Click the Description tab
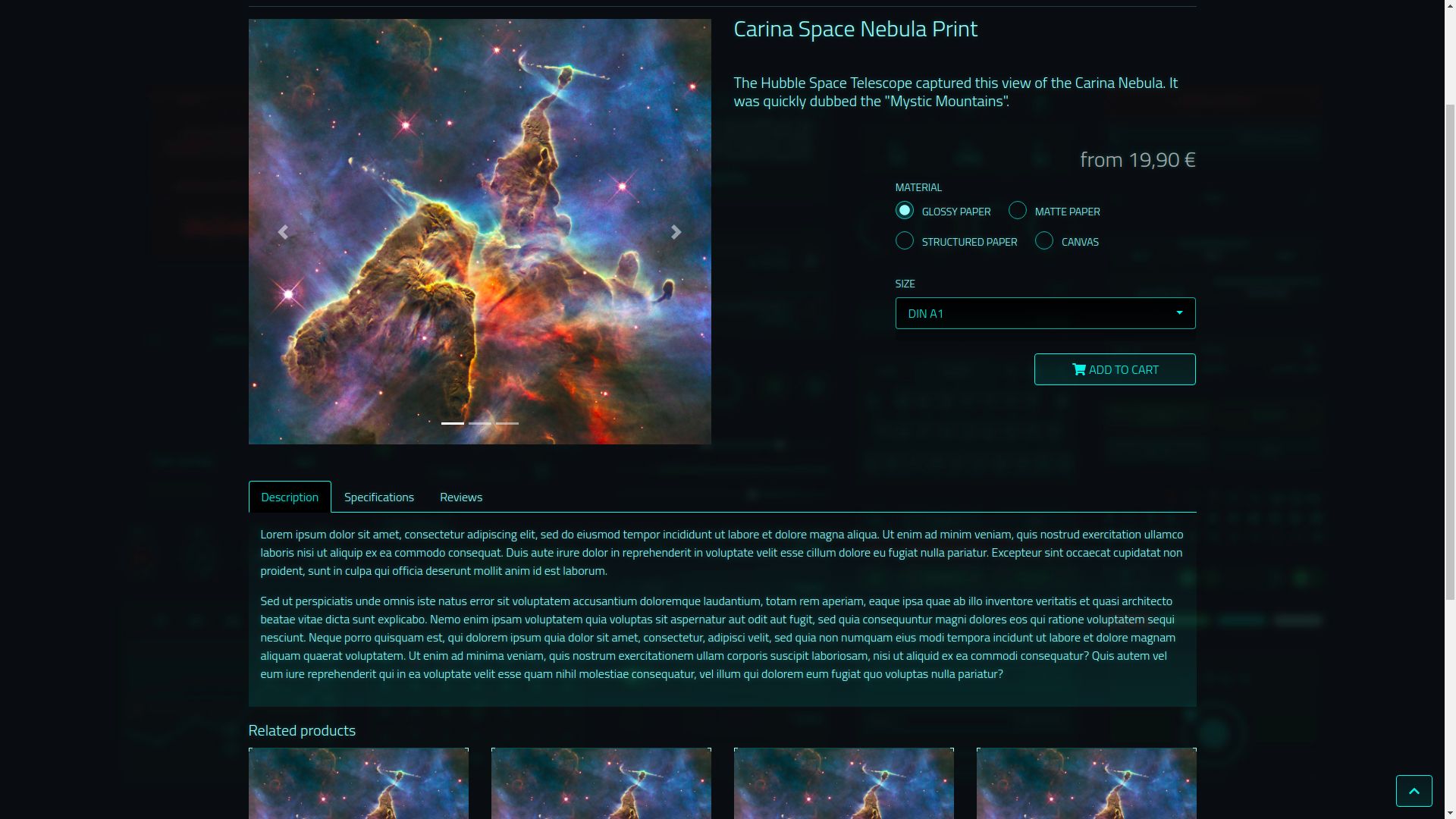Viewport: 1456px width, 819px height. (290, 497)
